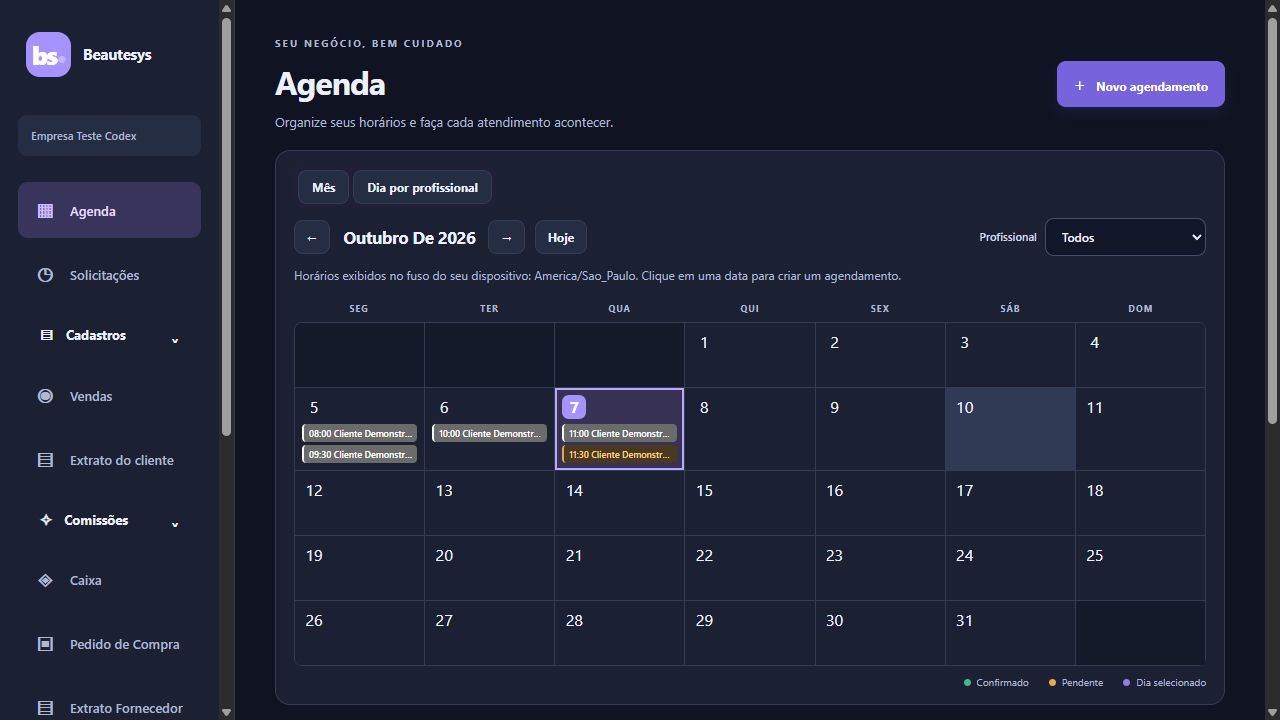The image size is (1280, 720).
Task: Click the Extrato do cliente icon
Action: tap(45, 460)
